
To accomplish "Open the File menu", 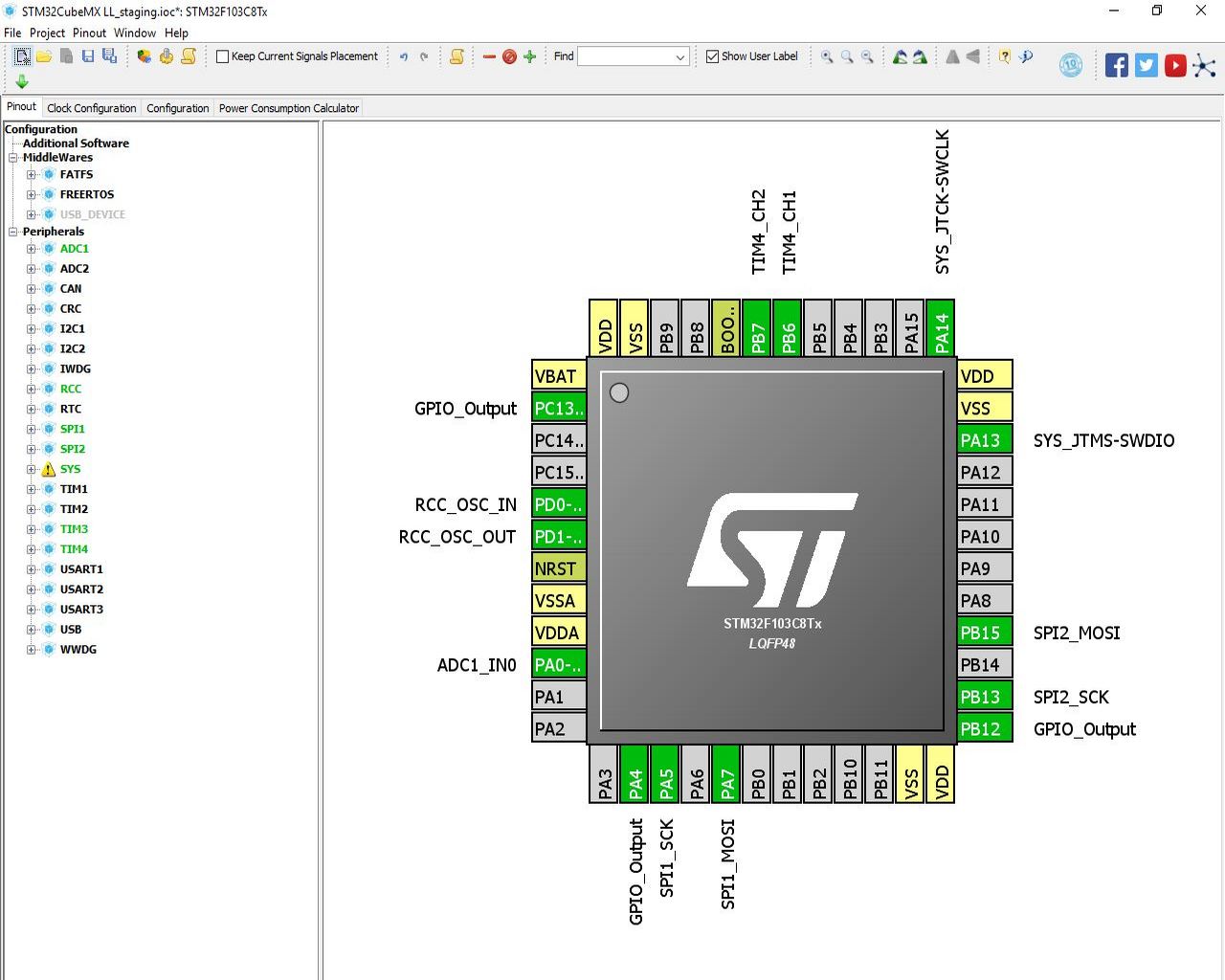I will pyautogui.click(x=12, y=33).
